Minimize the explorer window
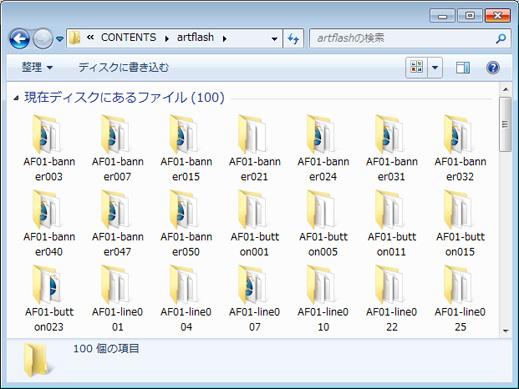Screen dimensions: 519x389 click(x=442, y=16)
